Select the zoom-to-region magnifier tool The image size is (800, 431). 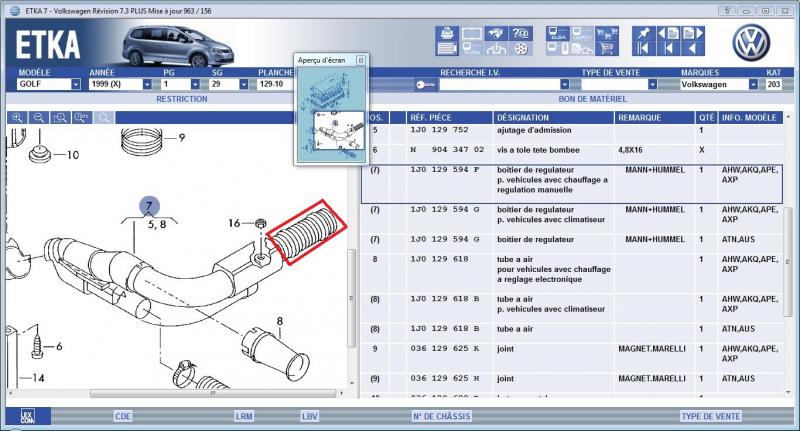(60, 118)
